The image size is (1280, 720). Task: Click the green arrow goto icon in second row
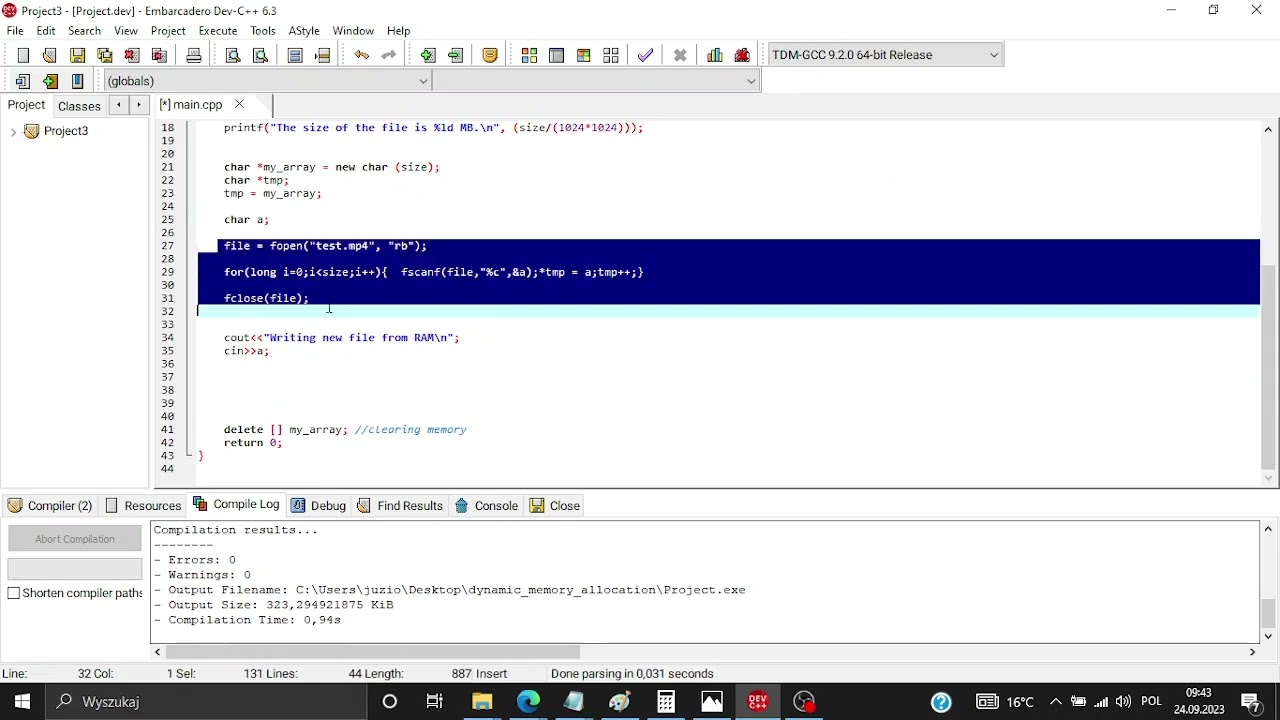[x=50, y=81]
